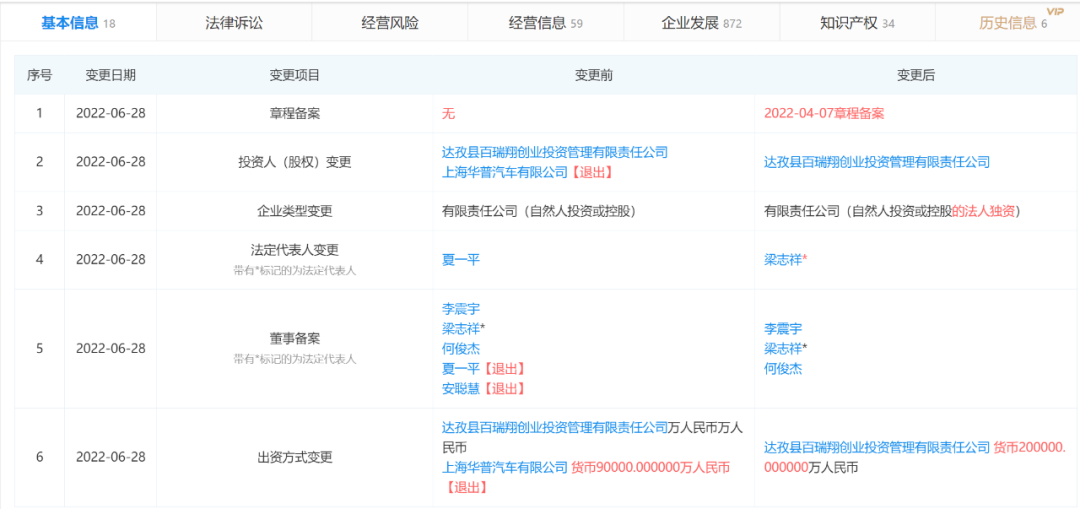Open 达孜县百瑞翔创业投资管理有限责任公司 in row 2 变更后
Image resolution: width=1080 pixels, height=509 pixels.
[877, 162]
